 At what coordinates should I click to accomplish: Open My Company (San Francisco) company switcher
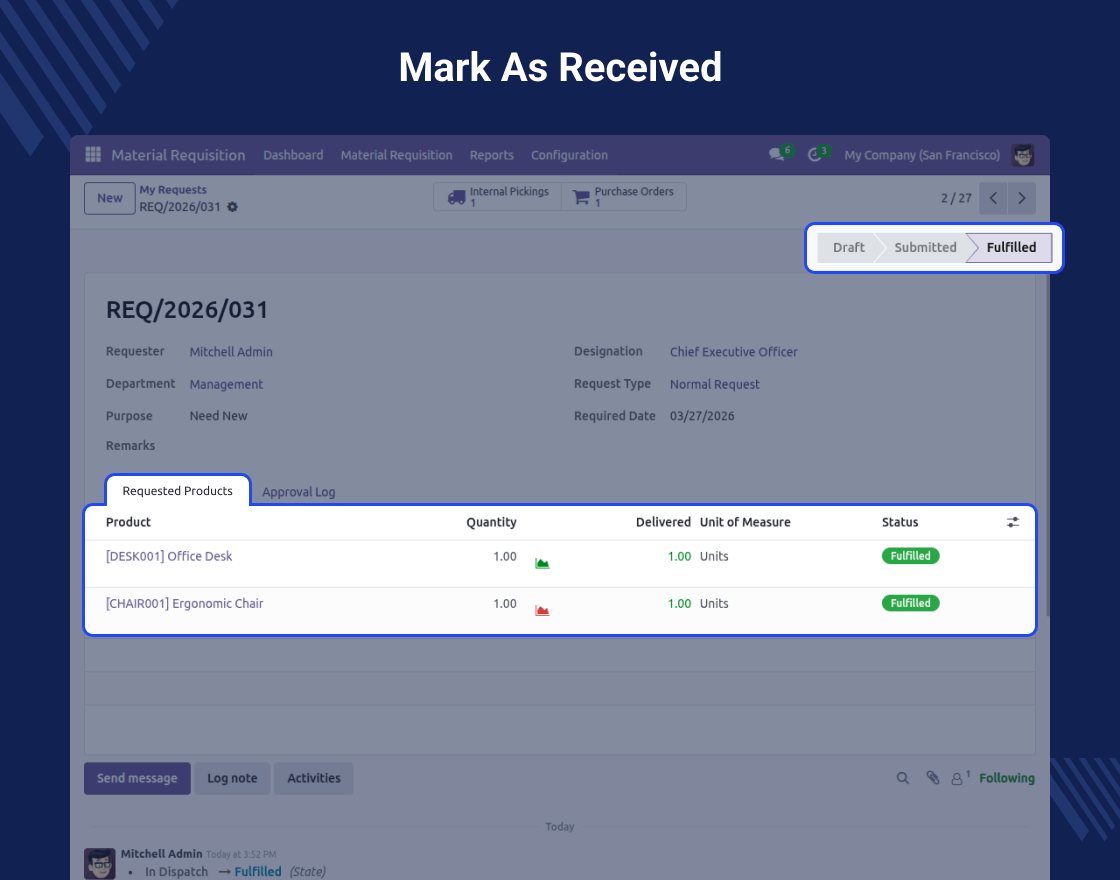click(x=921, y=155)
